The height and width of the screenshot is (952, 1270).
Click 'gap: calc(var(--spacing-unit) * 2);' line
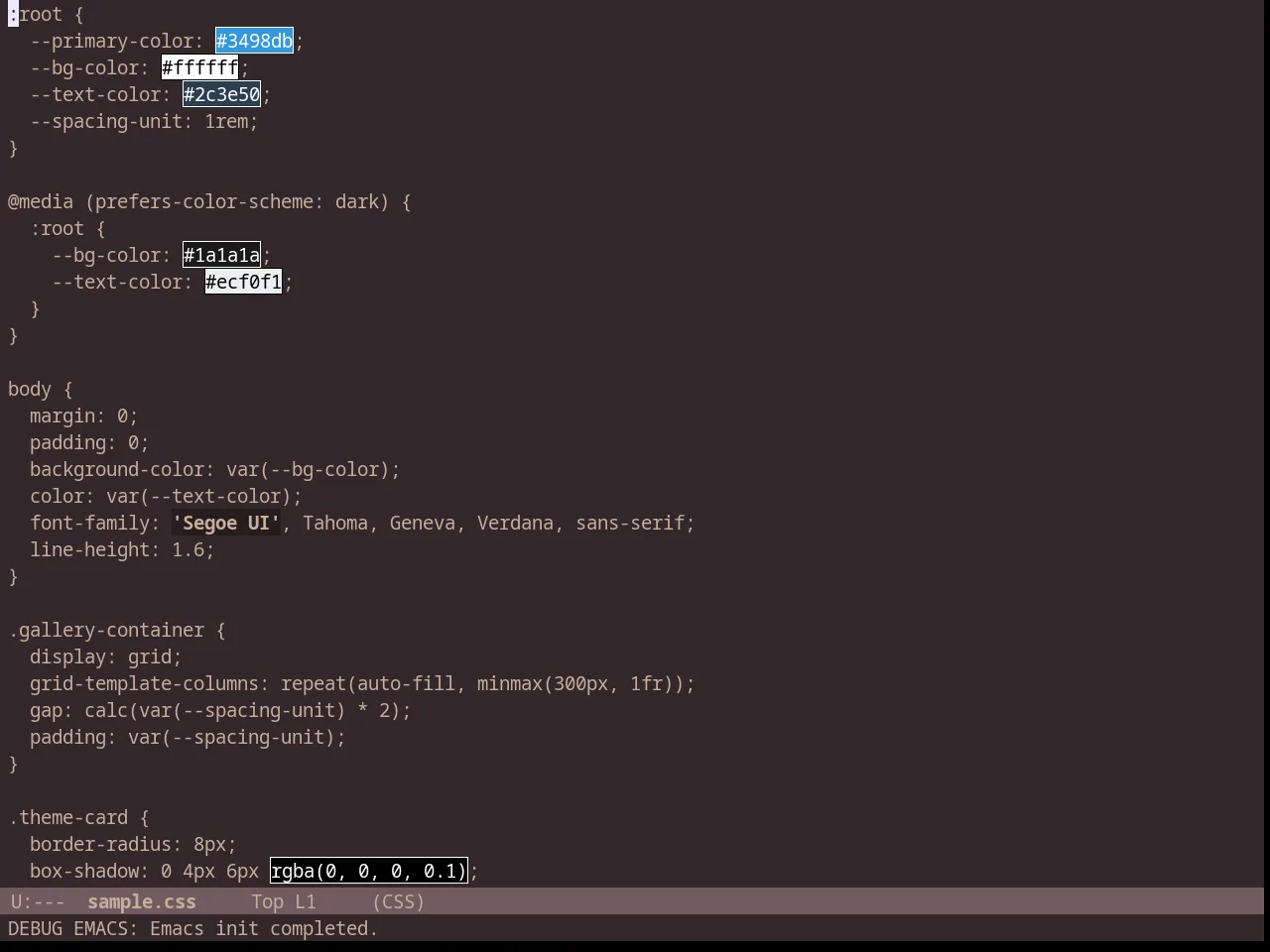click(x=220, y=710)
